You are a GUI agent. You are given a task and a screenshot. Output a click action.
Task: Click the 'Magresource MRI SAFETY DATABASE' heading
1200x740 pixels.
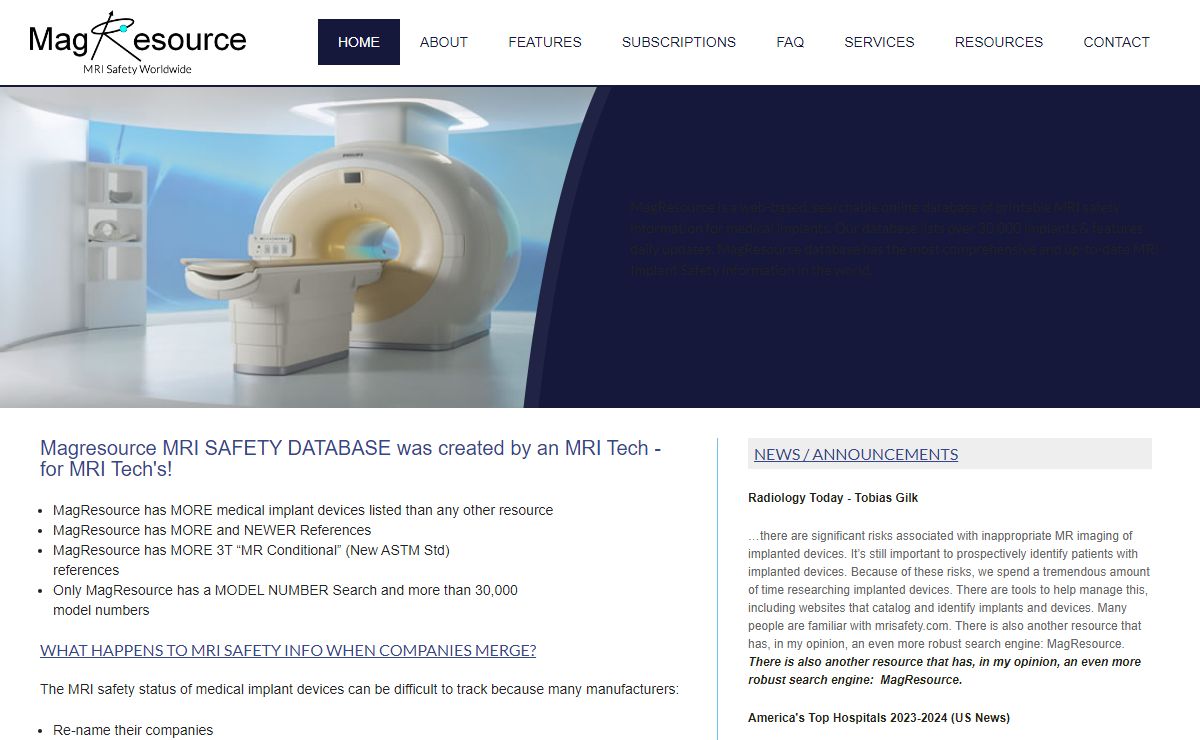(351, 459)
